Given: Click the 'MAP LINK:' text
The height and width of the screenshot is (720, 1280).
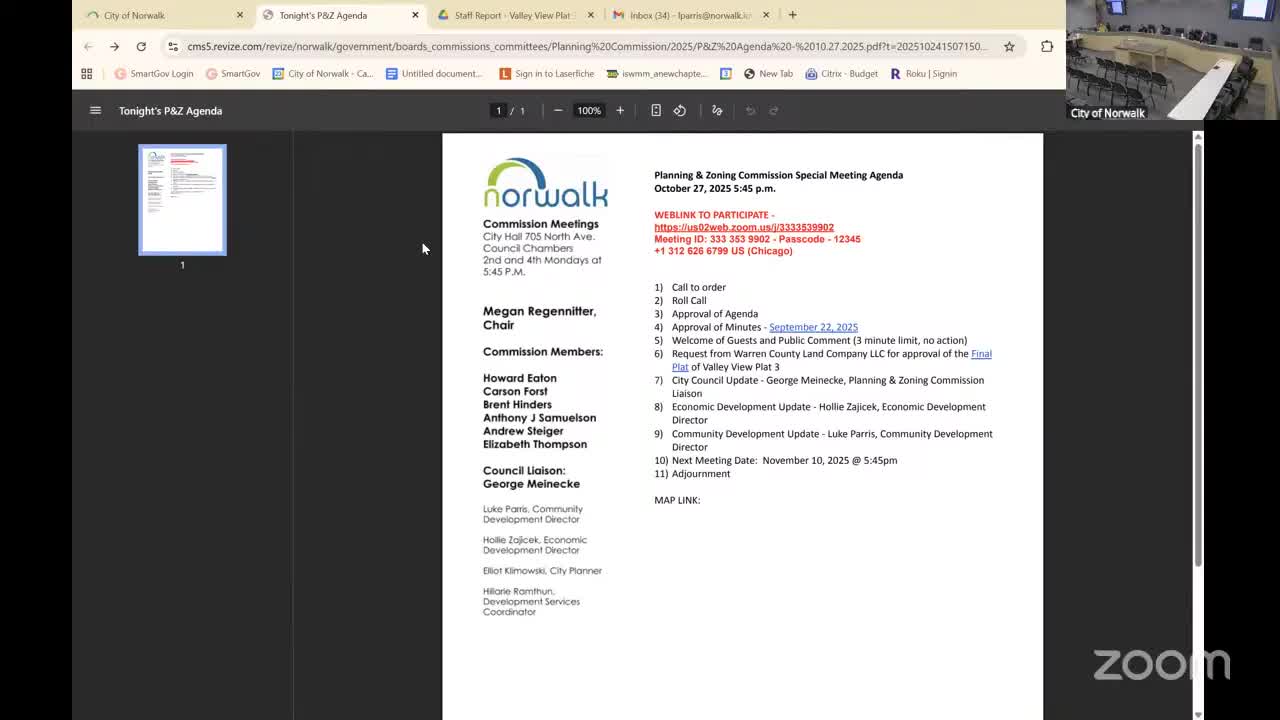Looking at the screenshot, I should [677, 500].
